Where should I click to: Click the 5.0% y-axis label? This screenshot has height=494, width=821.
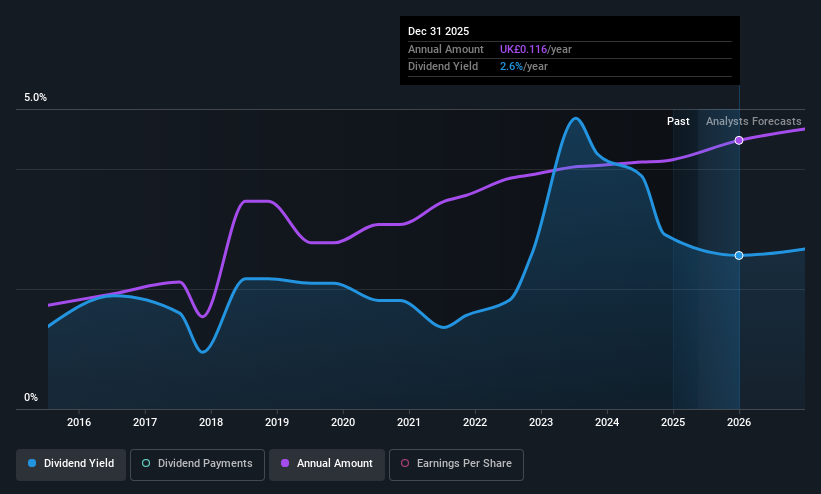click(x=36, y=97)
